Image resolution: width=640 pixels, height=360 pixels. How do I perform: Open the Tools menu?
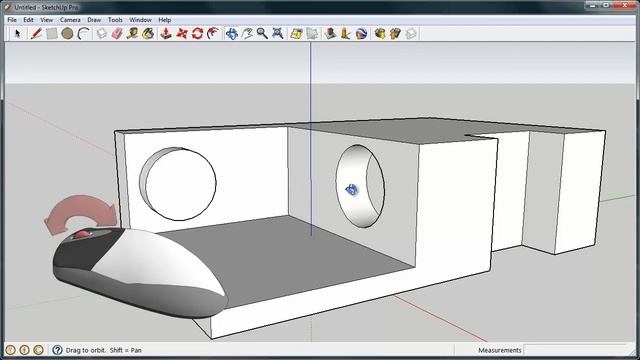(x=115, y=20)
